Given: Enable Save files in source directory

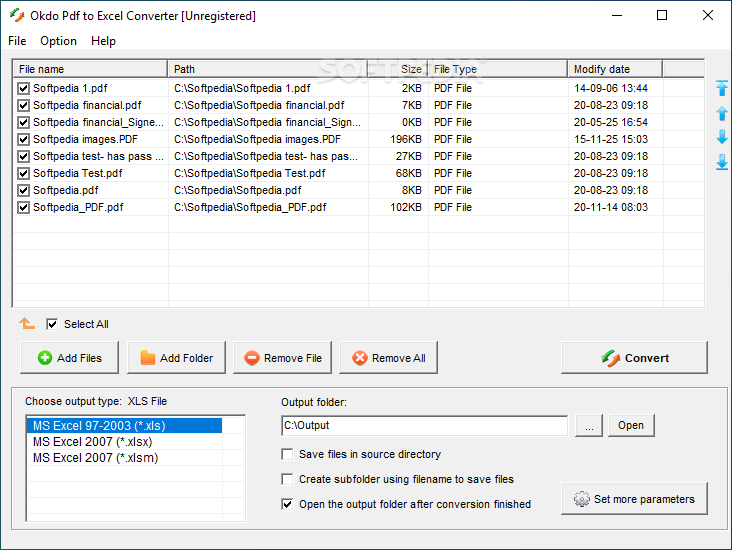Looking at the screenshot, I should click(287, 454).
